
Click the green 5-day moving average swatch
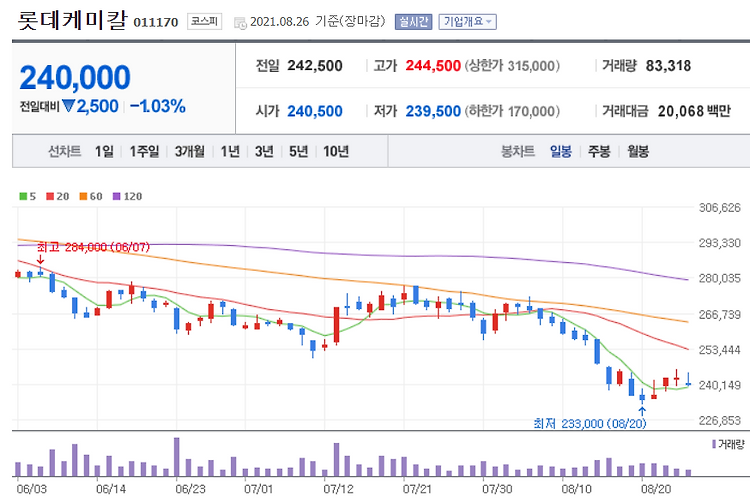tap(23, 196)
